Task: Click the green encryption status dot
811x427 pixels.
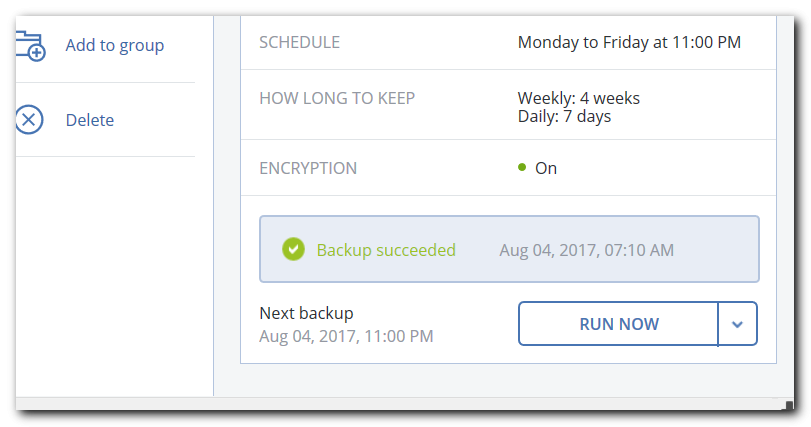Action: (x=522, y=167)
